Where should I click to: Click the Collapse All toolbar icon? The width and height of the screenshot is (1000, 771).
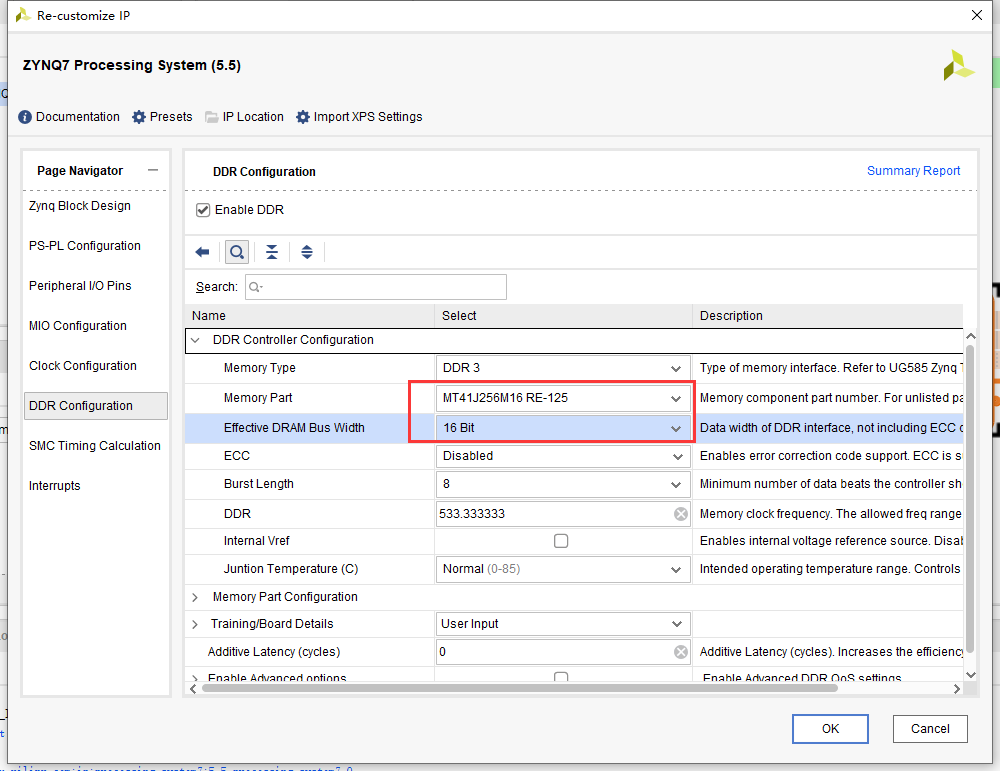272,252
